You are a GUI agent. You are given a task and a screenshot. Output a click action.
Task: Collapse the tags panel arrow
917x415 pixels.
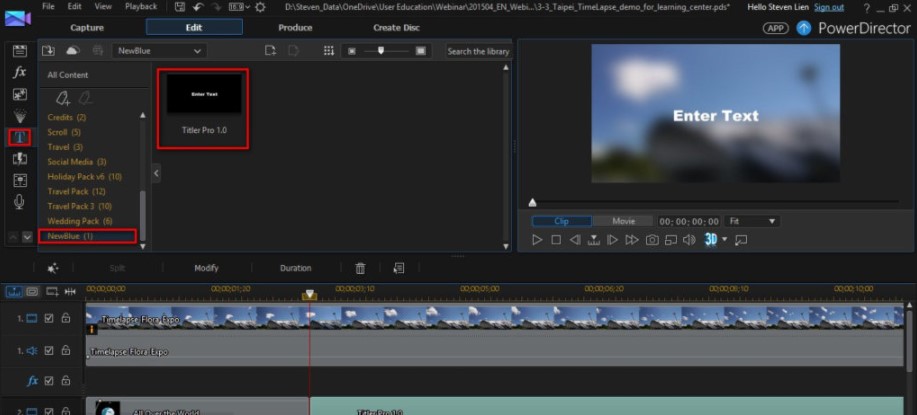(156, 173)
